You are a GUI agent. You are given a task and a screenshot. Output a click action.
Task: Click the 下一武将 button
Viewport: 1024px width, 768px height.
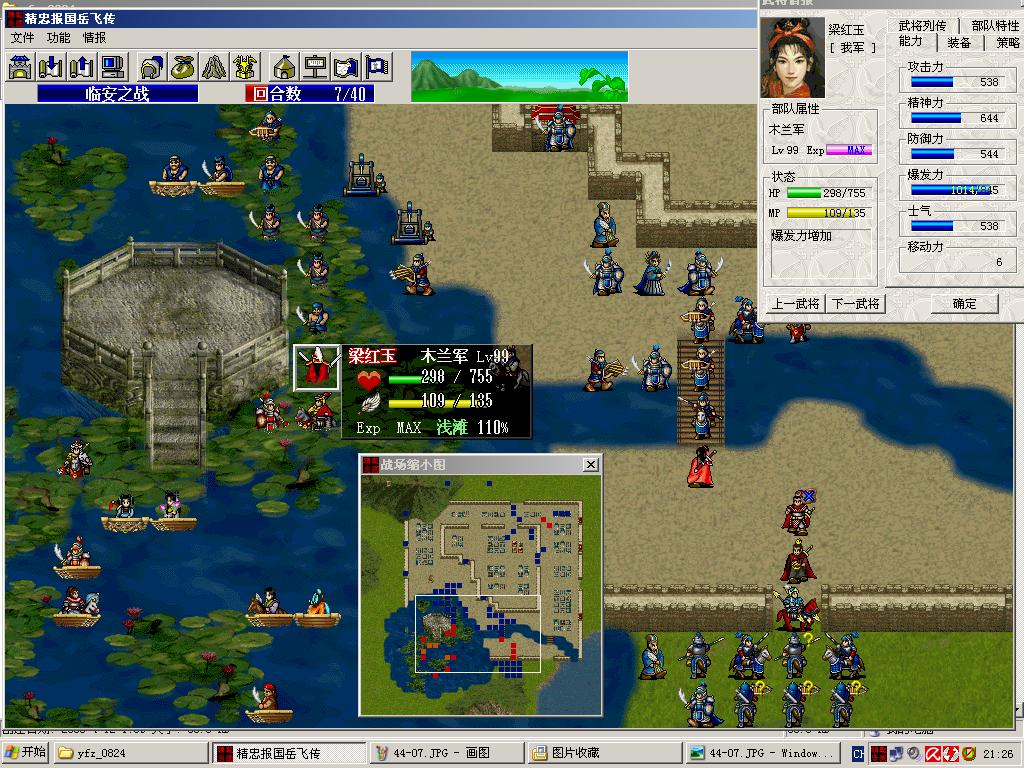point(856,304)
